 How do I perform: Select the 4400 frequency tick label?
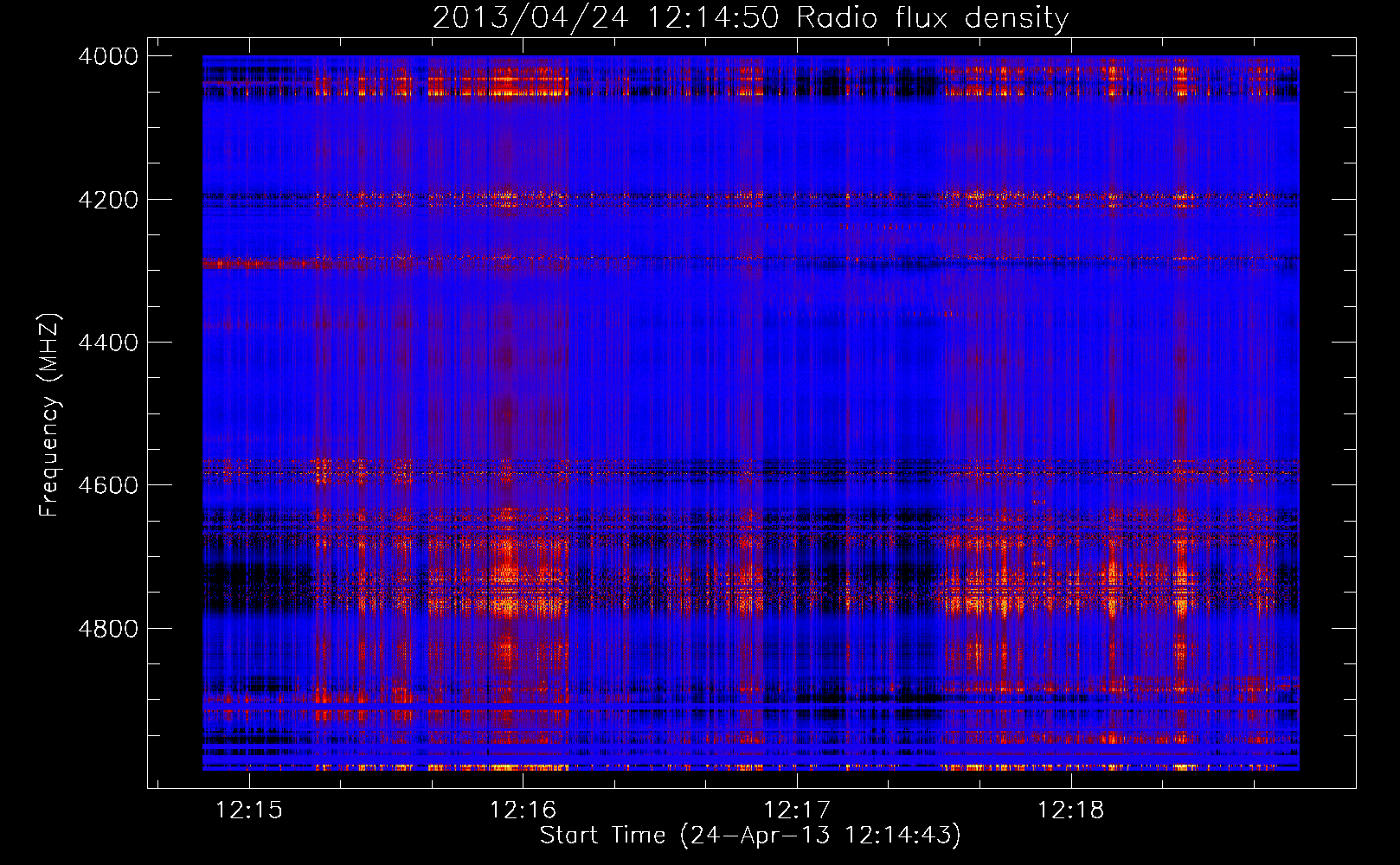pos(108,343)
